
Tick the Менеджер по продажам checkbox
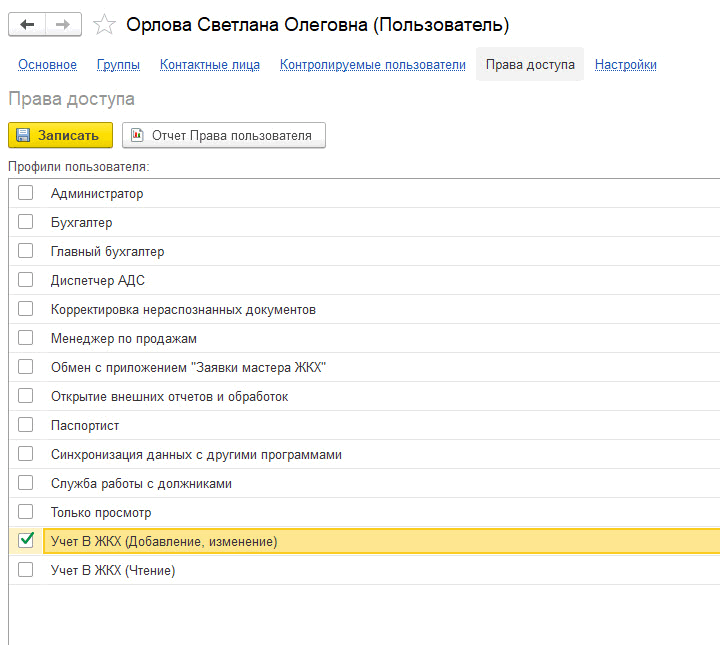pos(26,338)
